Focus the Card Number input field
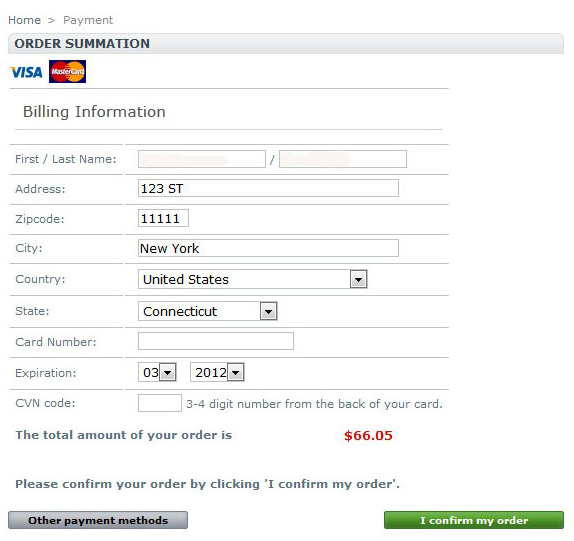This screenshot has width=574, height=541. [216, 341]
